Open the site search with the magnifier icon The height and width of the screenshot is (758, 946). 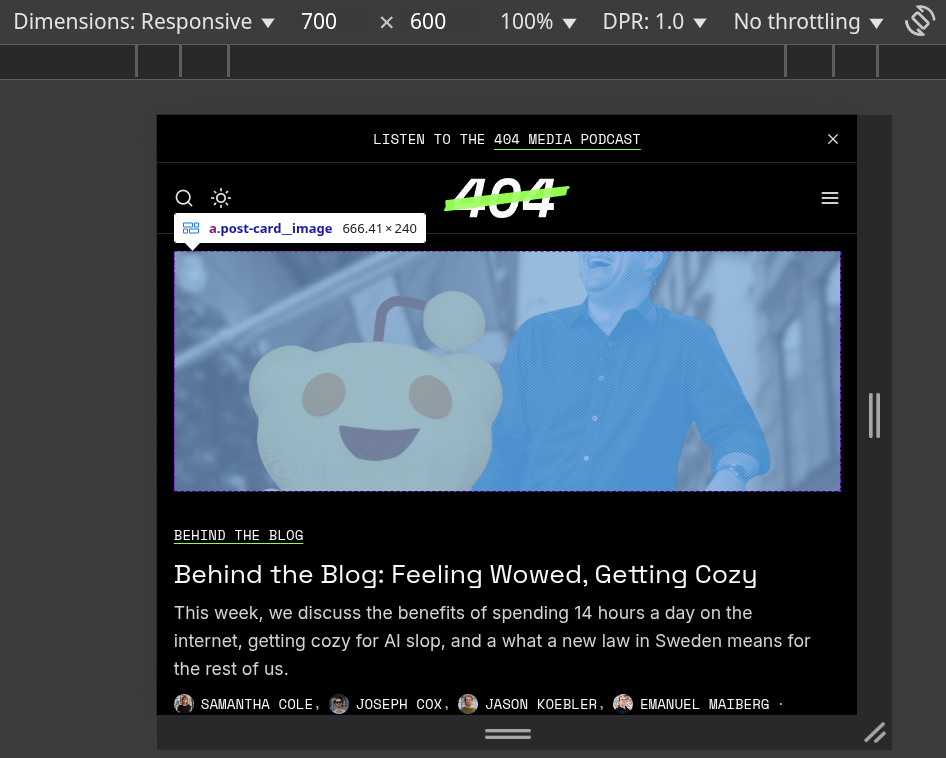(184, 198)
